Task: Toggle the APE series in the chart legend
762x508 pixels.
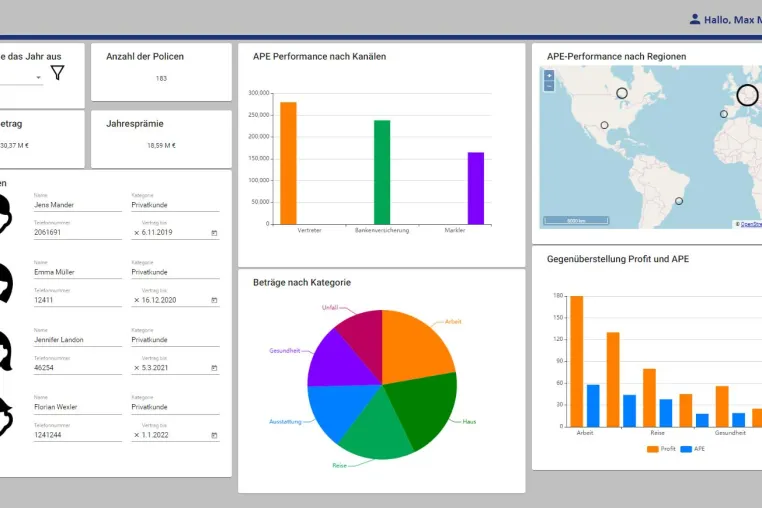Action: coord(693,449)
